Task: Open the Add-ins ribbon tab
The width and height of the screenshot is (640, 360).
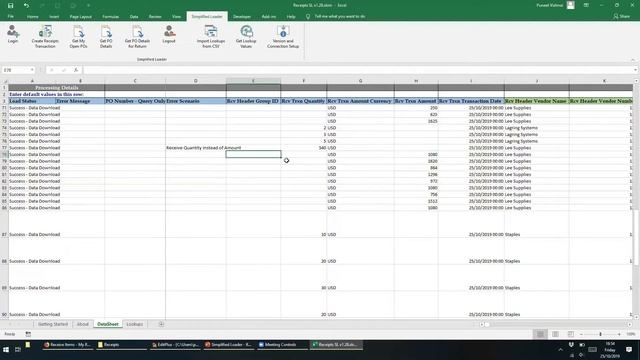Action: (269, 16)
